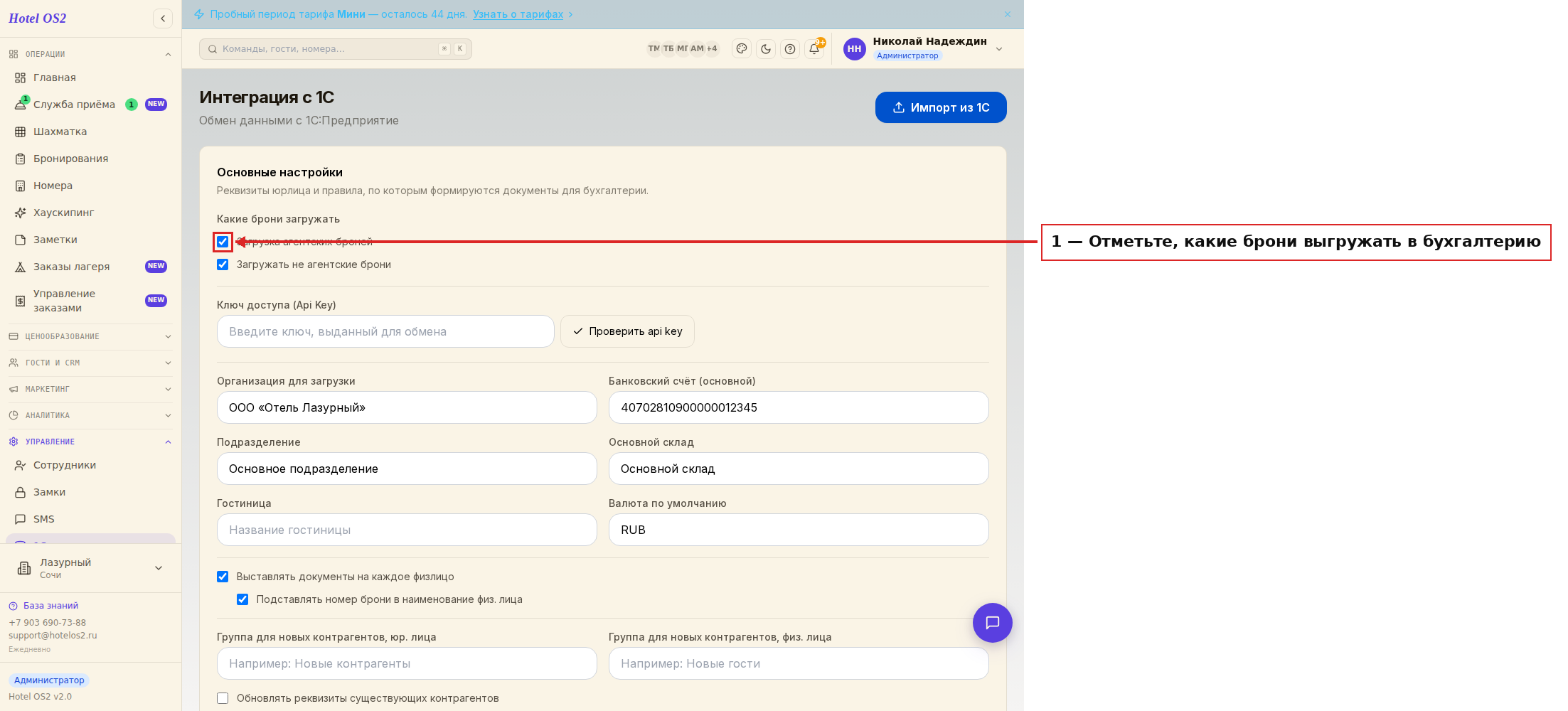Expand the Аналитика sidebar section
Screen dimensions: 1568x711
pyautogui.click(x=90, y=415)
